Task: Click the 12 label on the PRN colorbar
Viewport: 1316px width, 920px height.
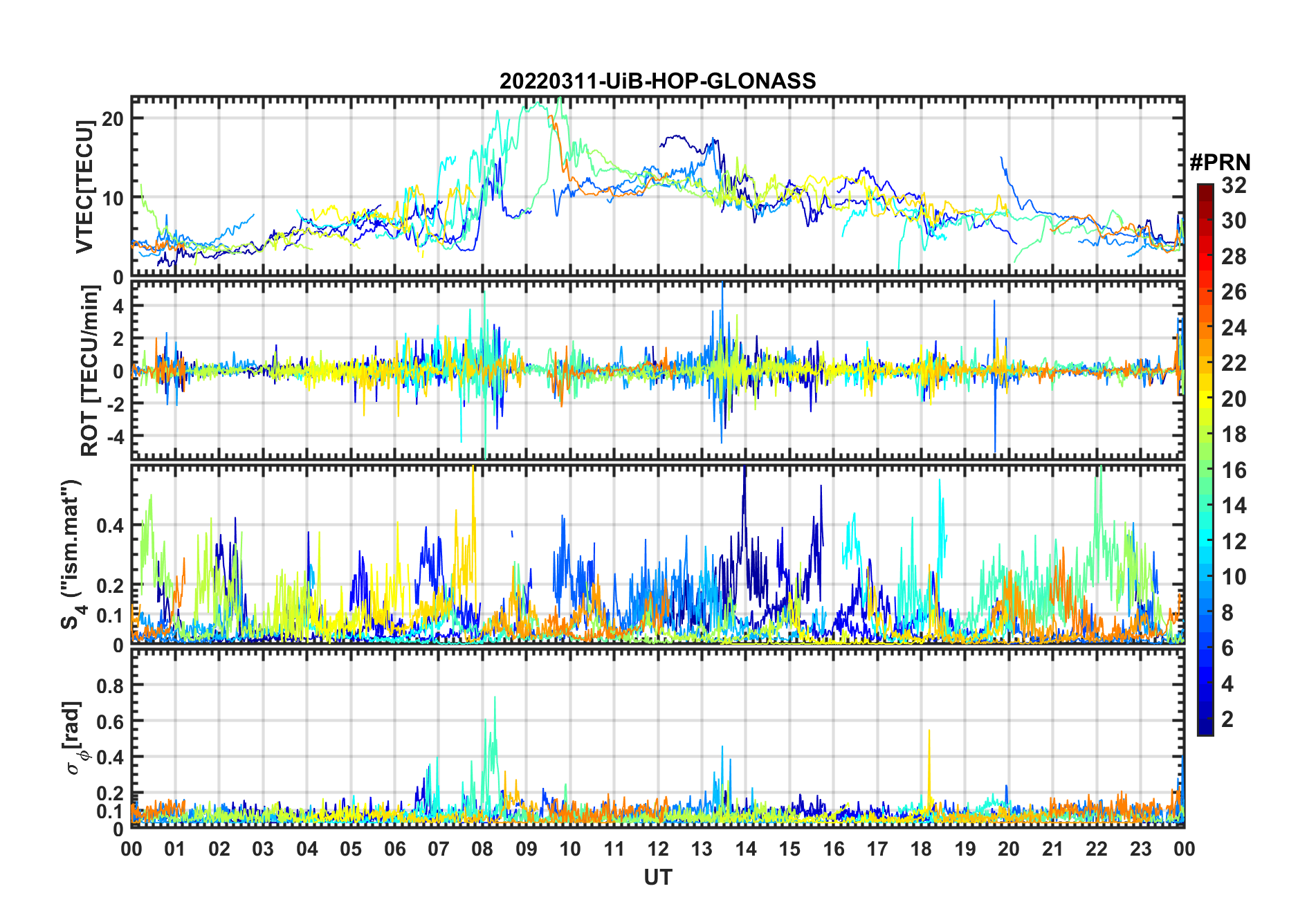Action: coord(1234,542)
